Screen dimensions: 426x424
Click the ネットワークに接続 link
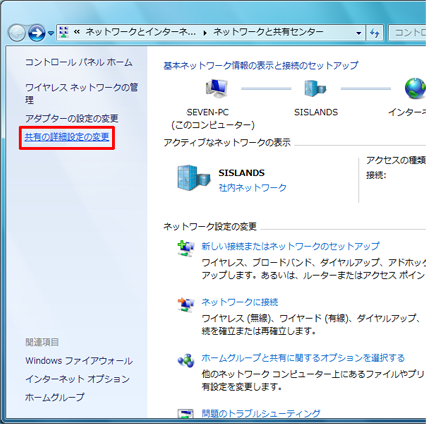[x=240, y=302]
